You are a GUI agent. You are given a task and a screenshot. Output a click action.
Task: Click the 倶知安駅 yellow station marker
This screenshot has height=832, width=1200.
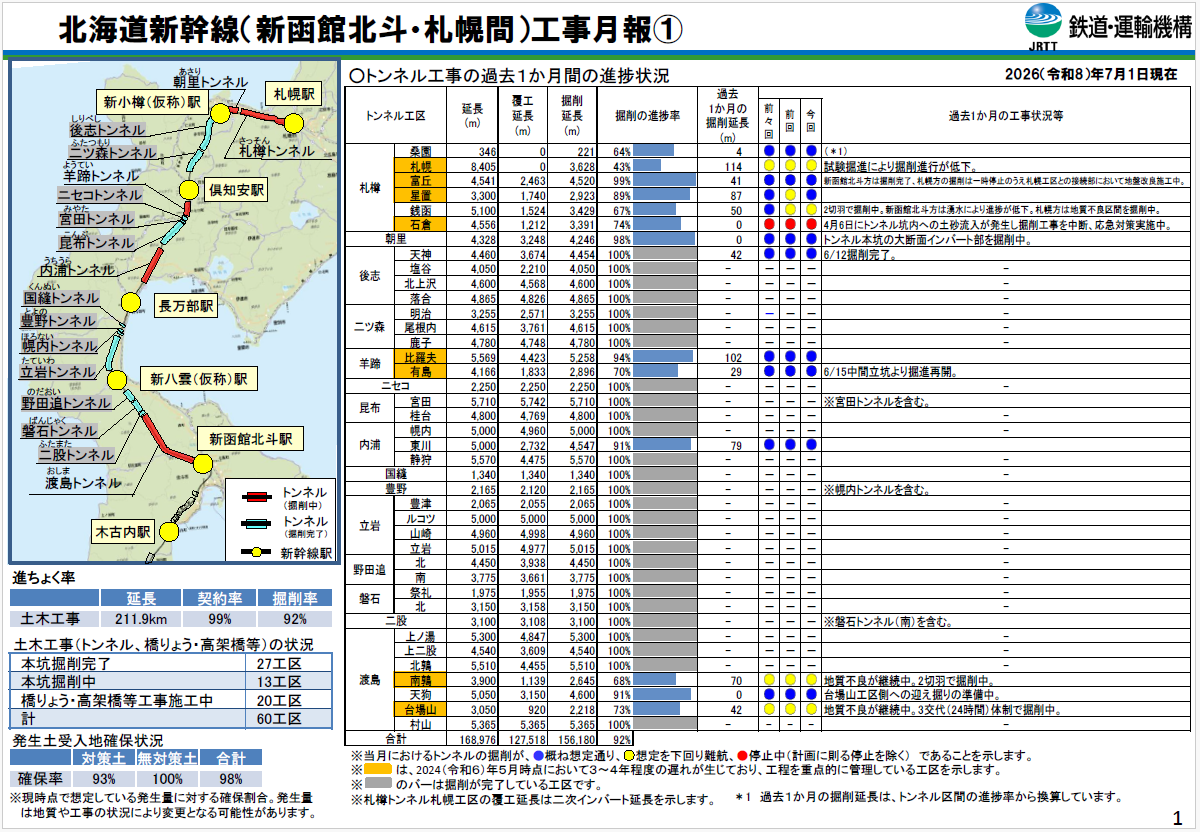point(188,190)
